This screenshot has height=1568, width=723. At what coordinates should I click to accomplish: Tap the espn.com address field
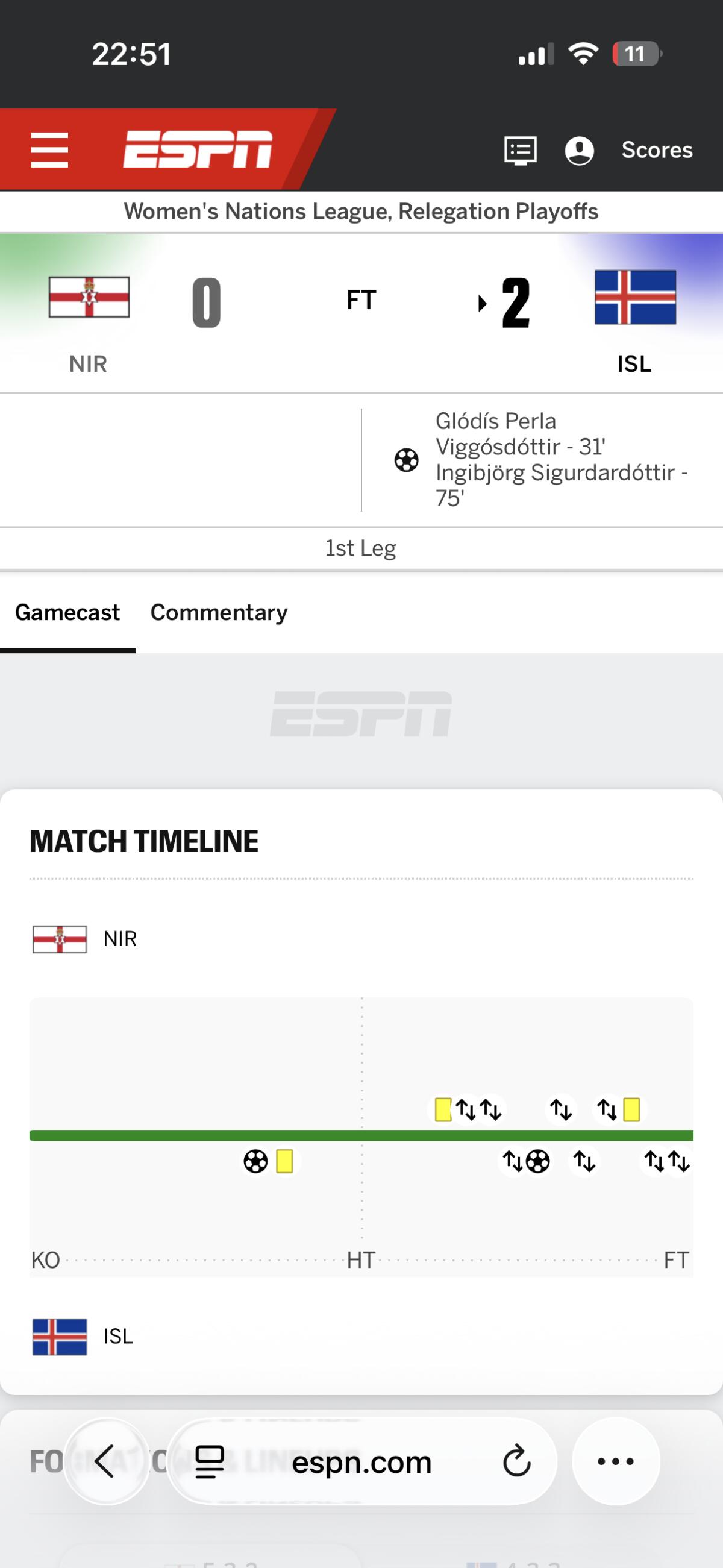click(x=361, y=1461)
